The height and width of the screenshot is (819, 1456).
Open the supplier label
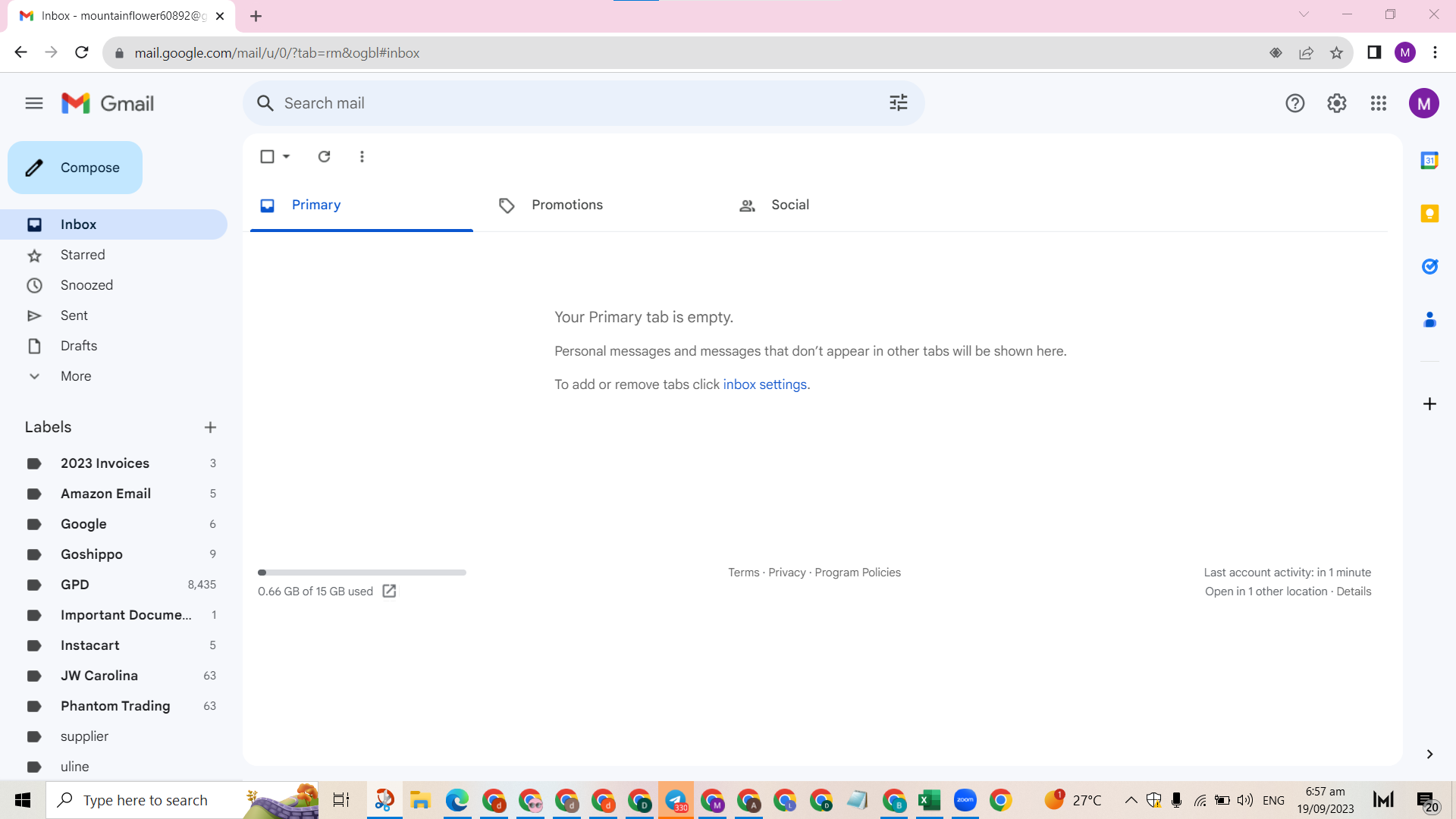84,736
